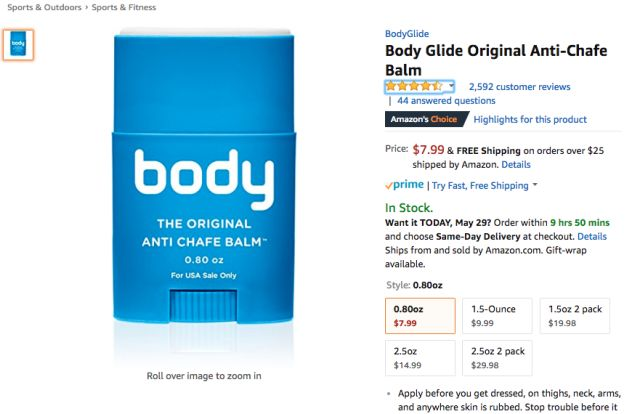Select the blue product thumbnail image
Screen dimensions: 640x414
[18, 45]
